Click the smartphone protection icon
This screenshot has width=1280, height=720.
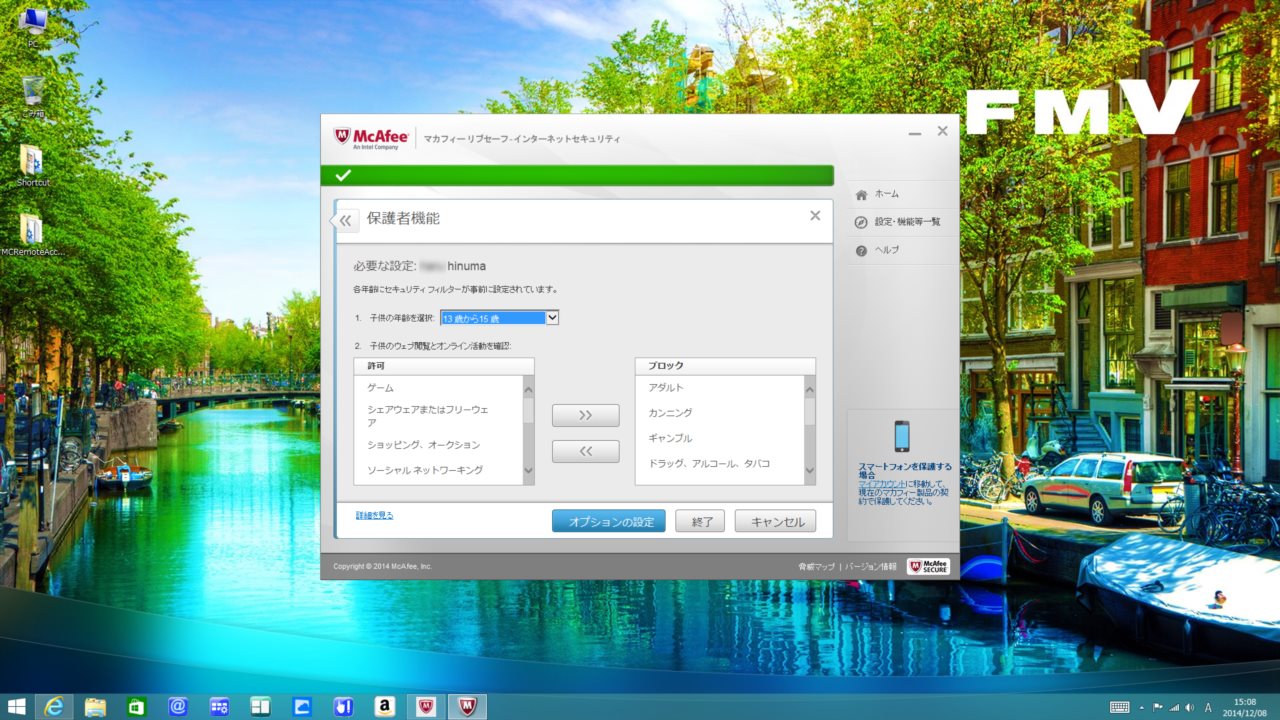(902, 436)
